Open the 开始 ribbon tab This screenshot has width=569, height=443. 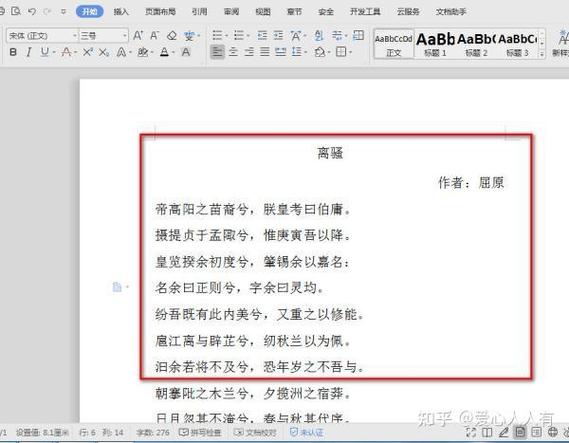90,12
